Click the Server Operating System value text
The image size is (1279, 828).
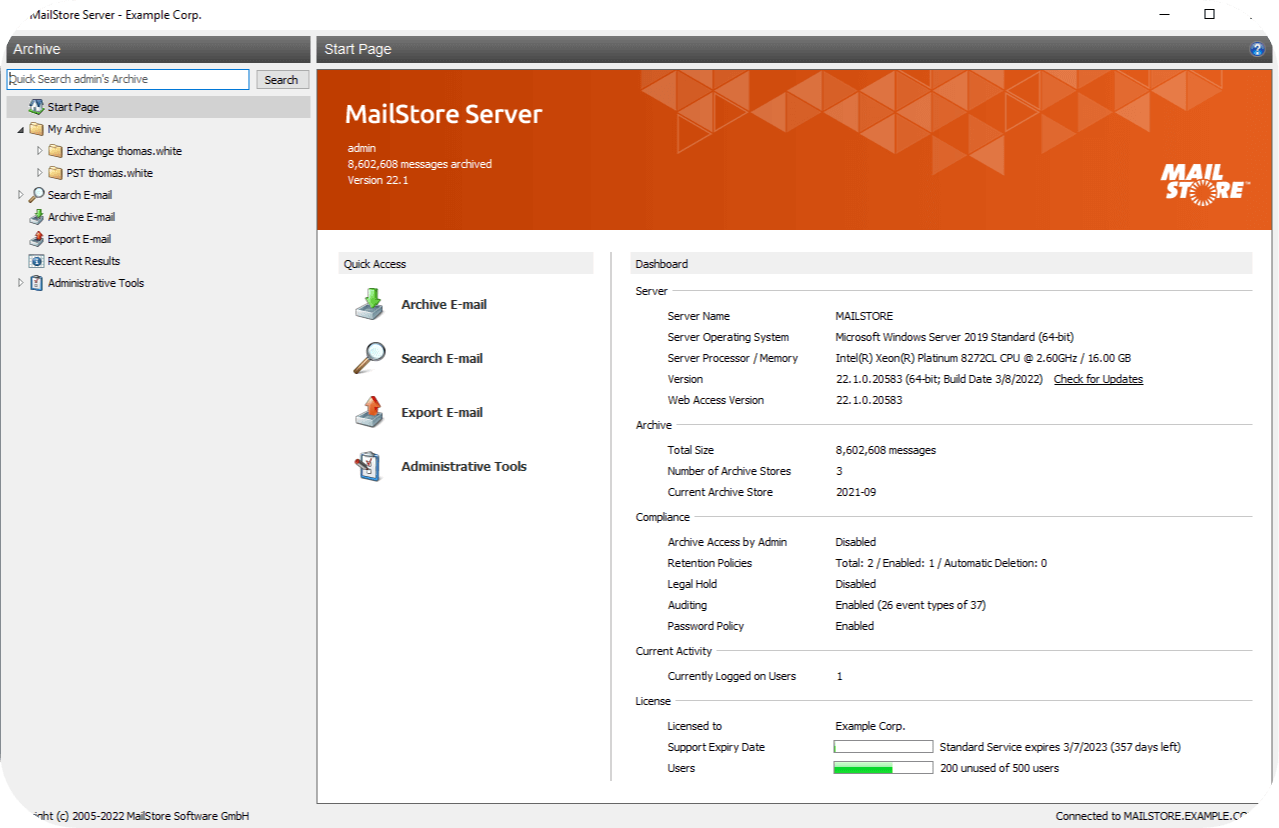click(955, 337)
